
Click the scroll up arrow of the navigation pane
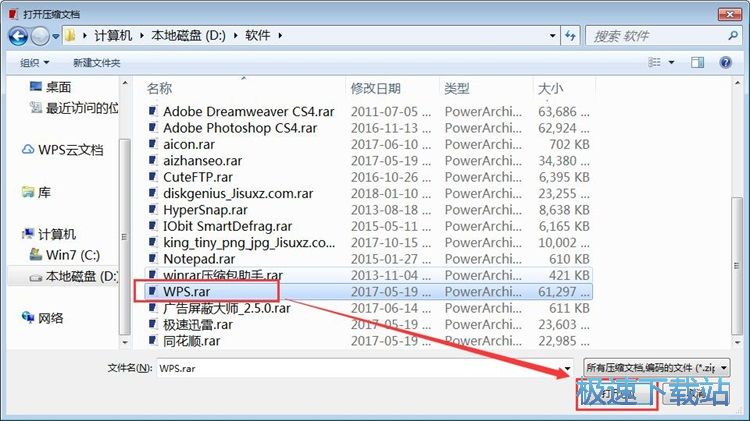pyautogui.click(x=125, y=83)
